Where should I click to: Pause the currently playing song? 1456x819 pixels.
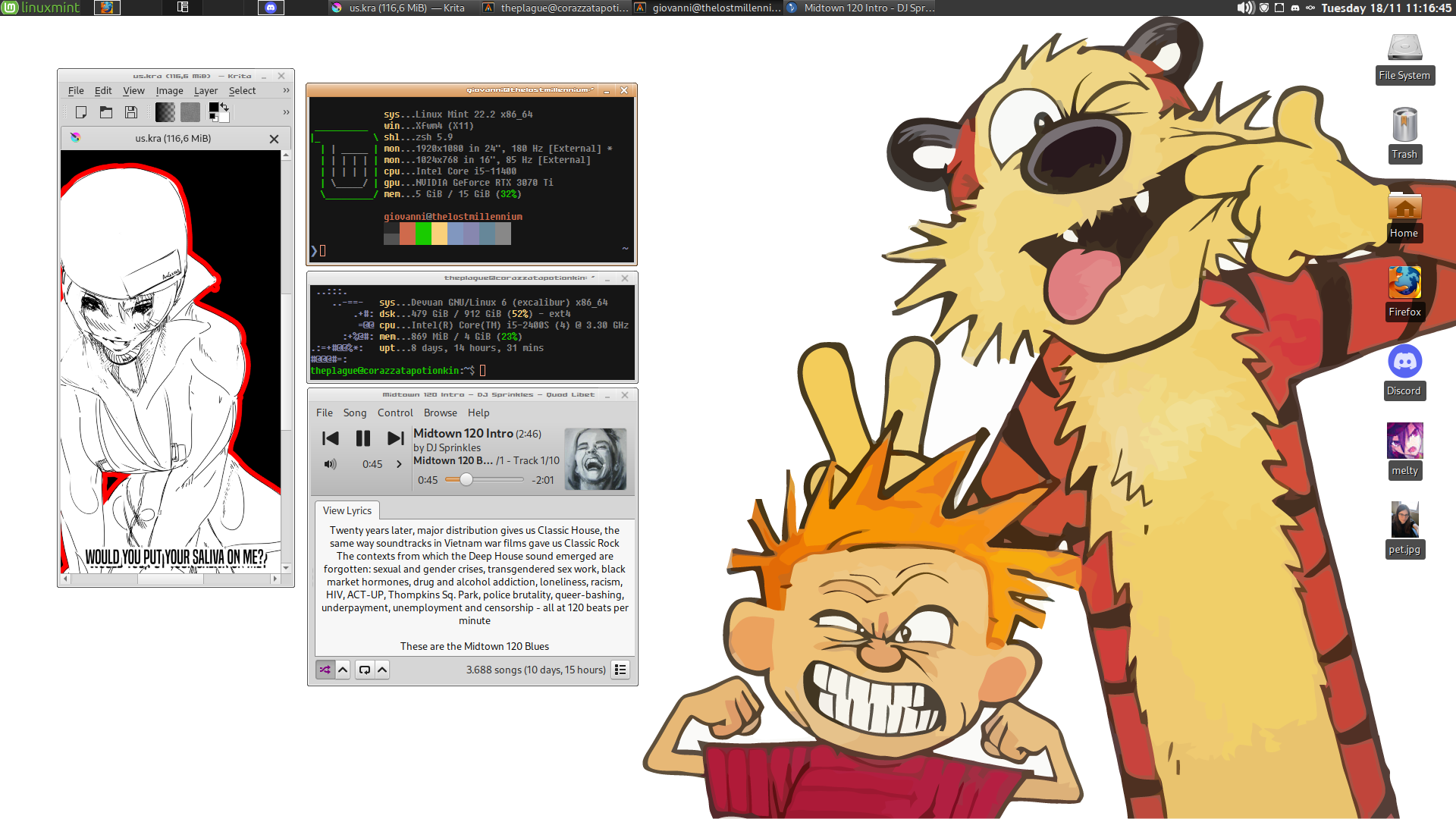pyautogui.click(x=362, y=438)
